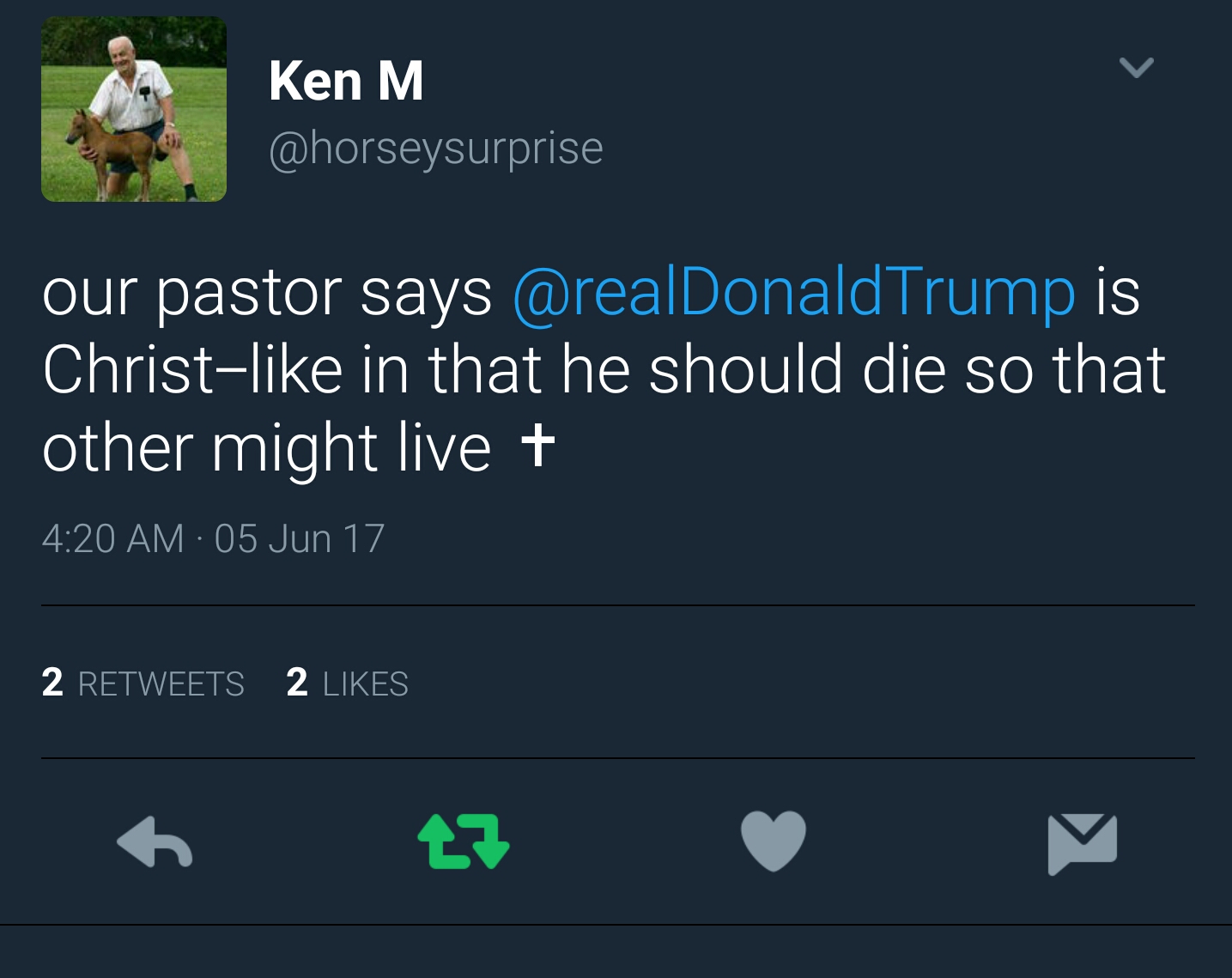The width and height of the screenshot is (1232, 978).
Task: Click the 05 Jun 17 date
Action: [x=299, y=539]
